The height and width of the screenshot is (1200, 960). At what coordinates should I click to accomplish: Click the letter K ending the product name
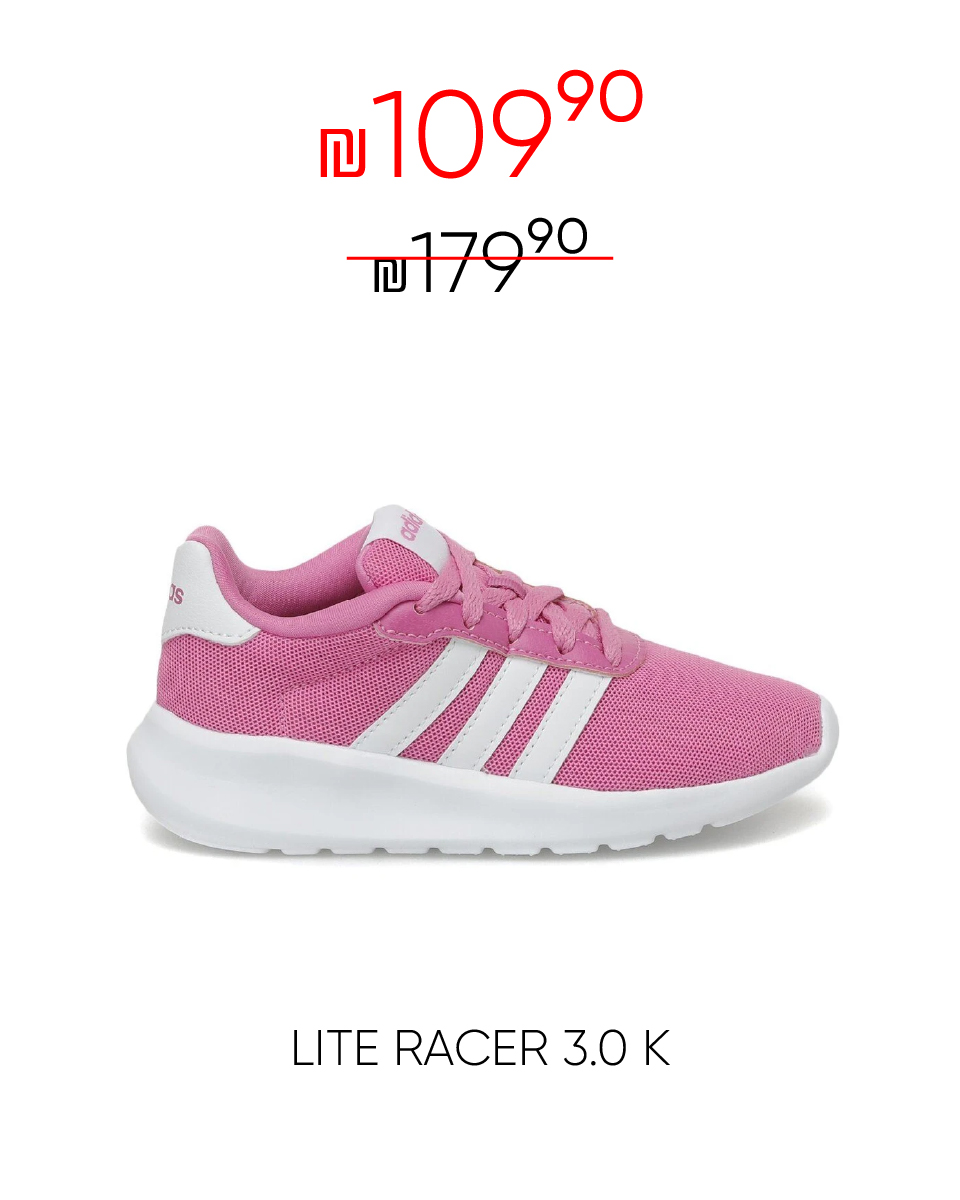coord(656,1050)
